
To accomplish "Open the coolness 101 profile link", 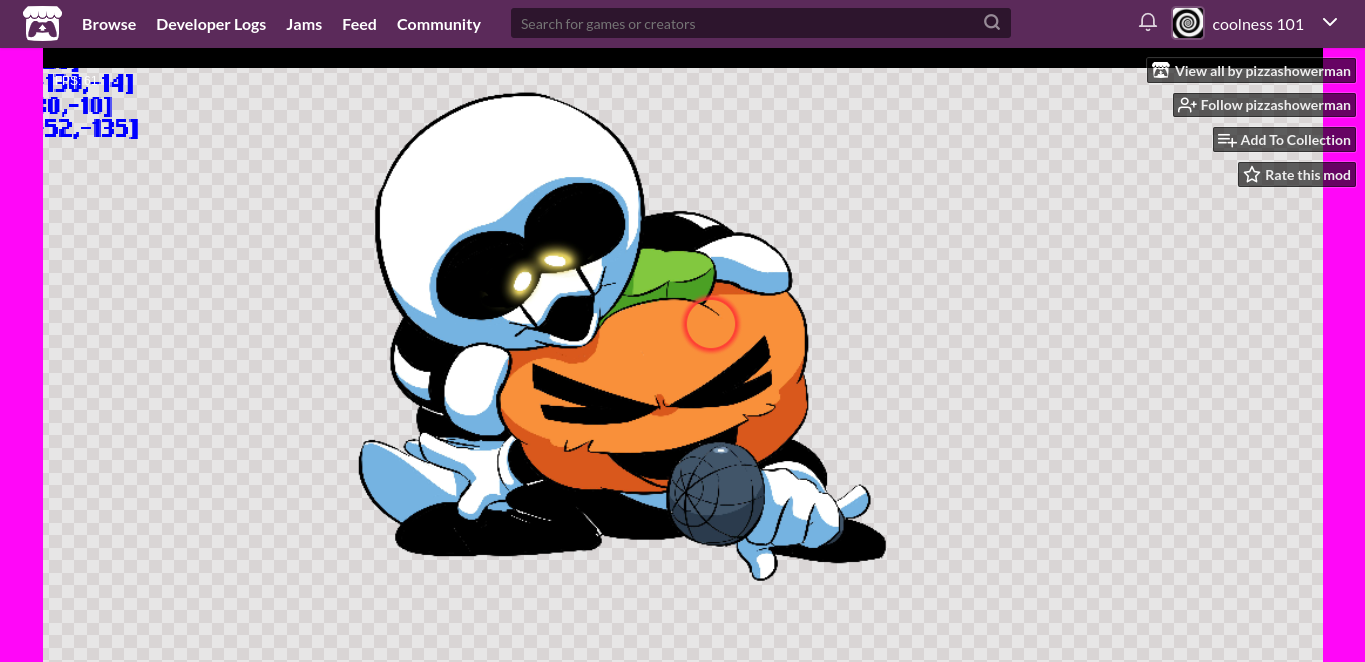I will [1258, 24].
